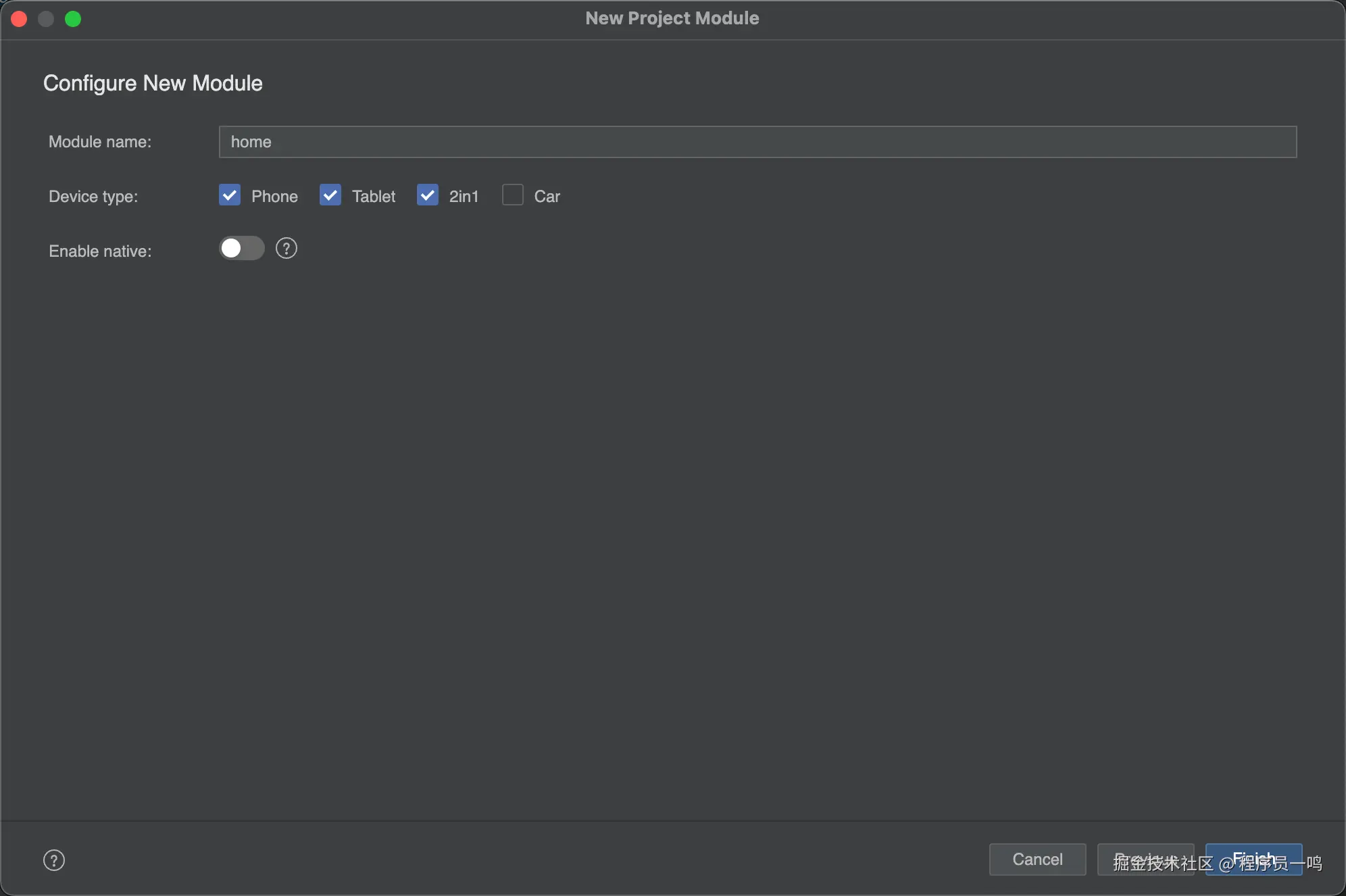Image resolution: width=1346 pixels, height=896 pixels.
Task: Close the New Project Module dialog
Action: 19,19
